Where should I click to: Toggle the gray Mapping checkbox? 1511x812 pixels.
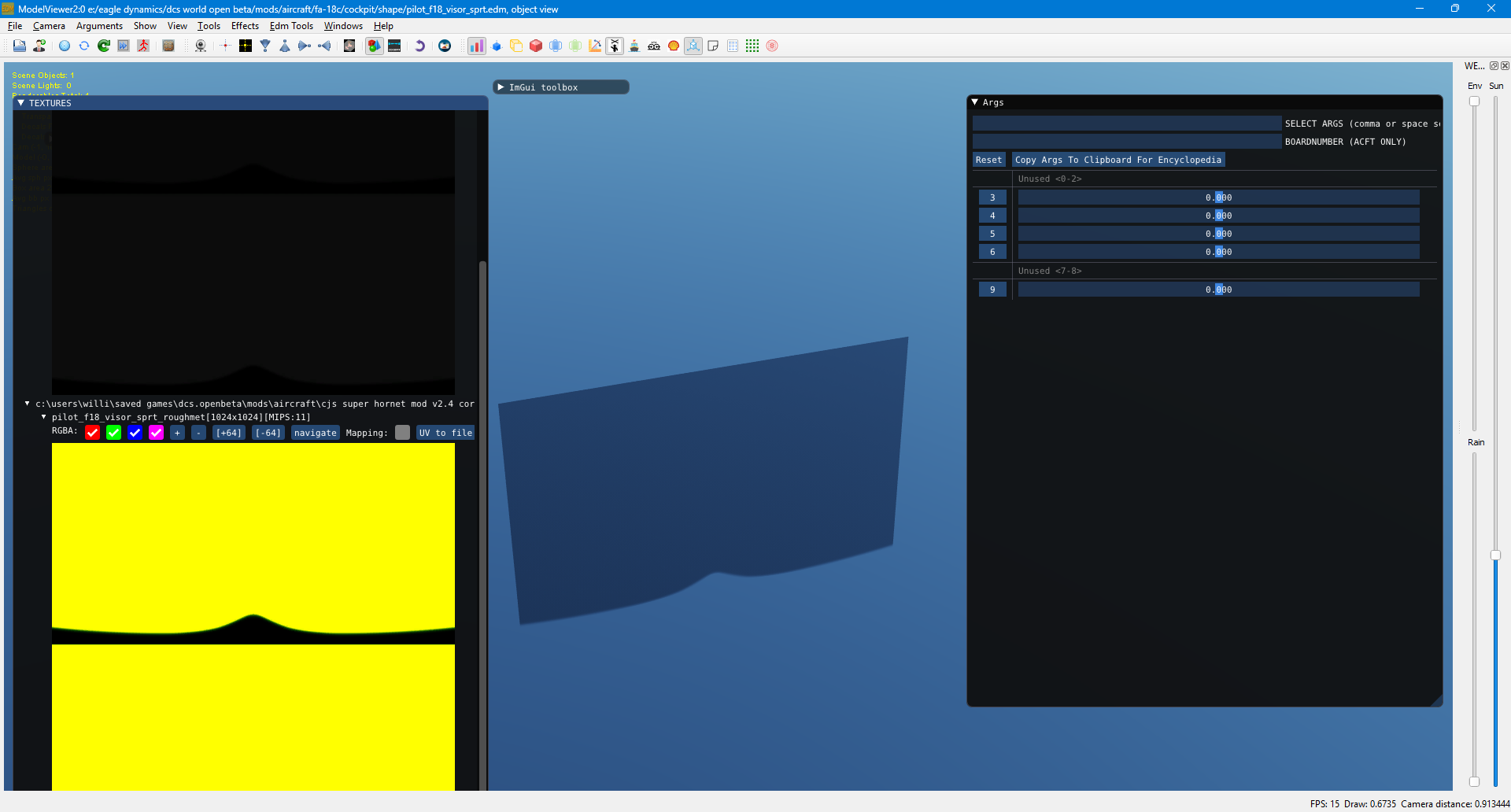click(x=403, y=433)
